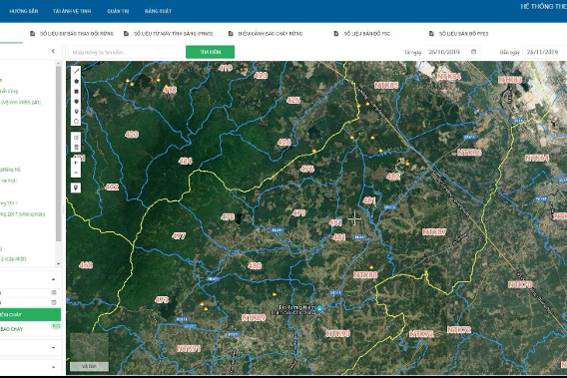The height and width of the screenshot is (378, 567).
Task: Open the Số liệu bản đồ FSC tab
Action: [x=362, y=34]
